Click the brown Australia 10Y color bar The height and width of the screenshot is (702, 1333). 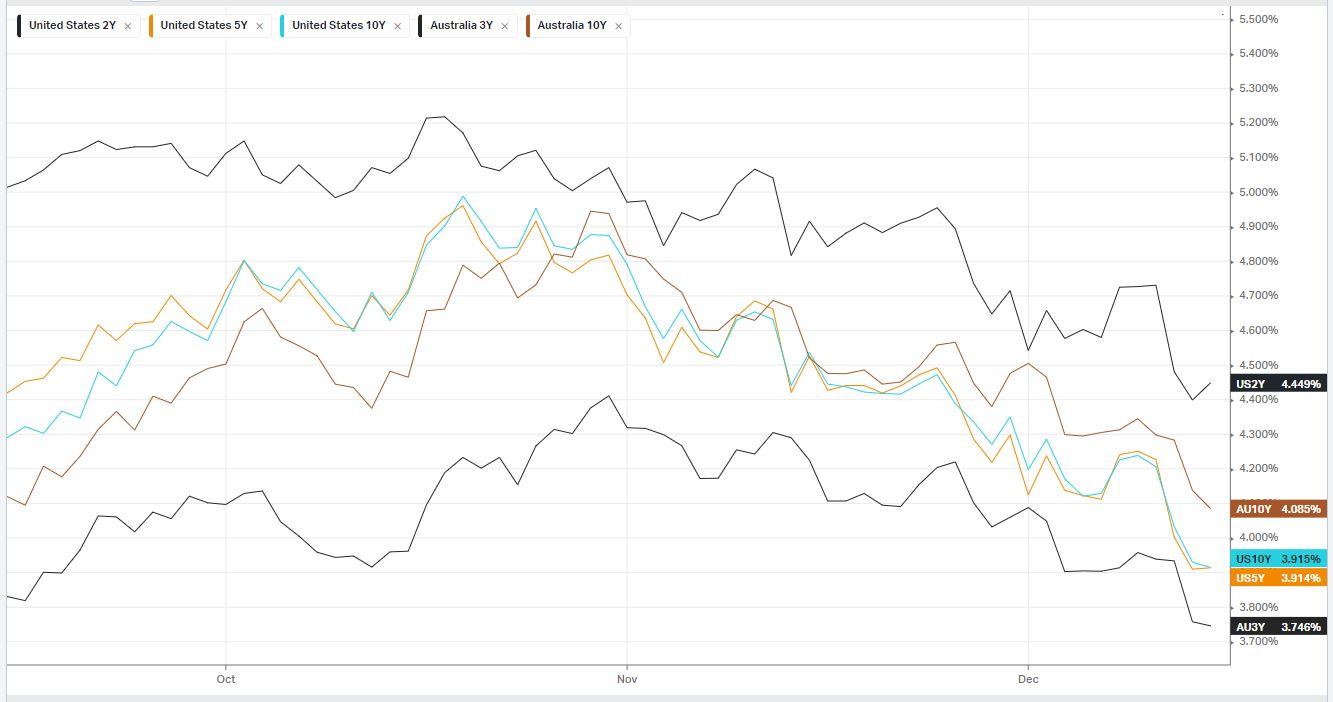tap(528, 26)
